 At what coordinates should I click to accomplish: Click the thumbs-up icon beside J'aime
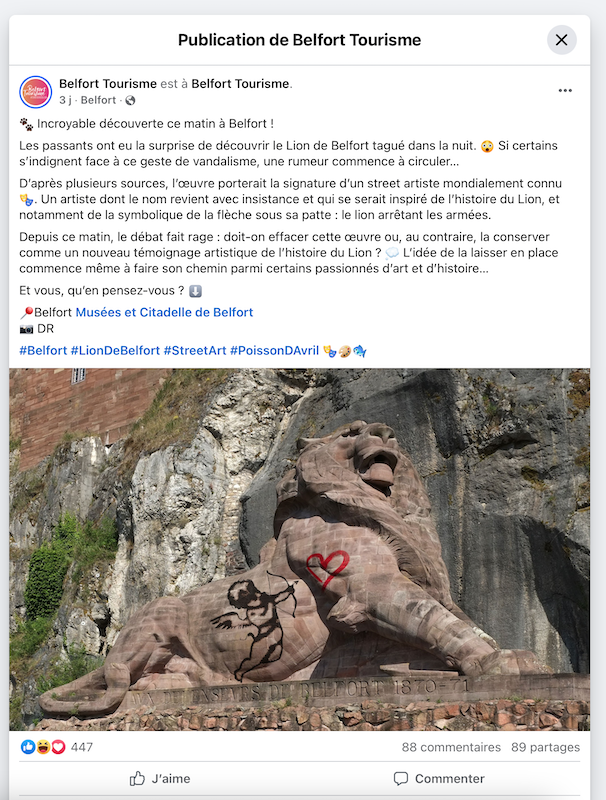coord(137,779)
